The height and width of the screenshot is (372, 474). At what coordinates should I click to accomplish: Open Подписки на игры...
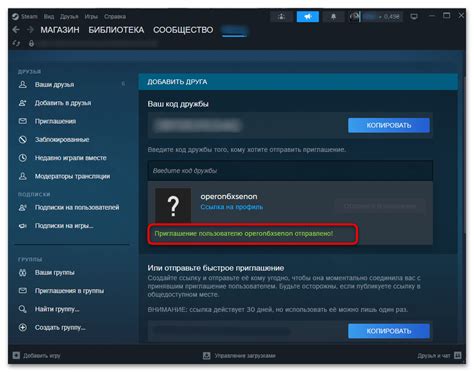[x=64, y=226]
